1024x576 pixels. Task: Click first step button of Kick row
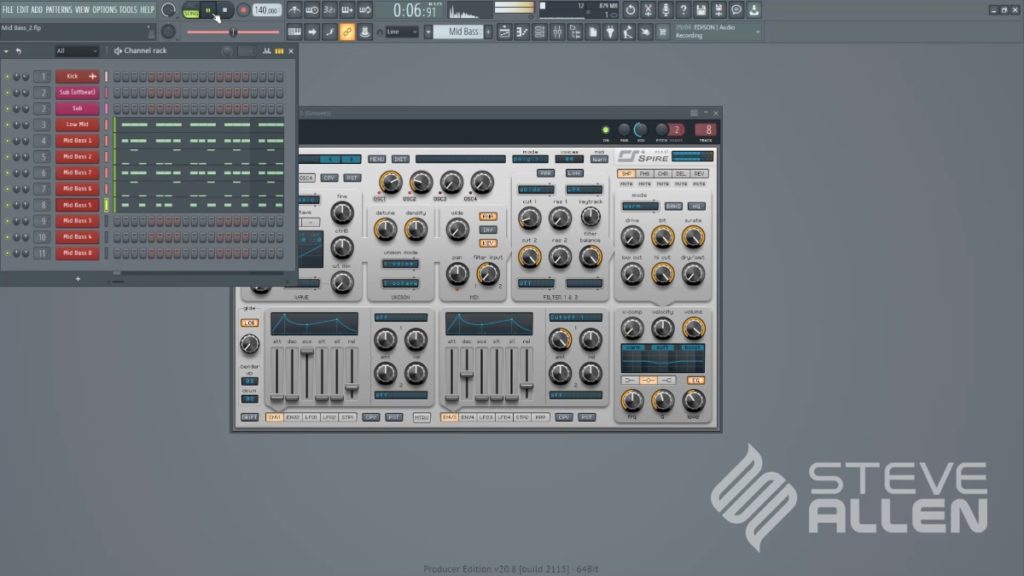[118, 76]
